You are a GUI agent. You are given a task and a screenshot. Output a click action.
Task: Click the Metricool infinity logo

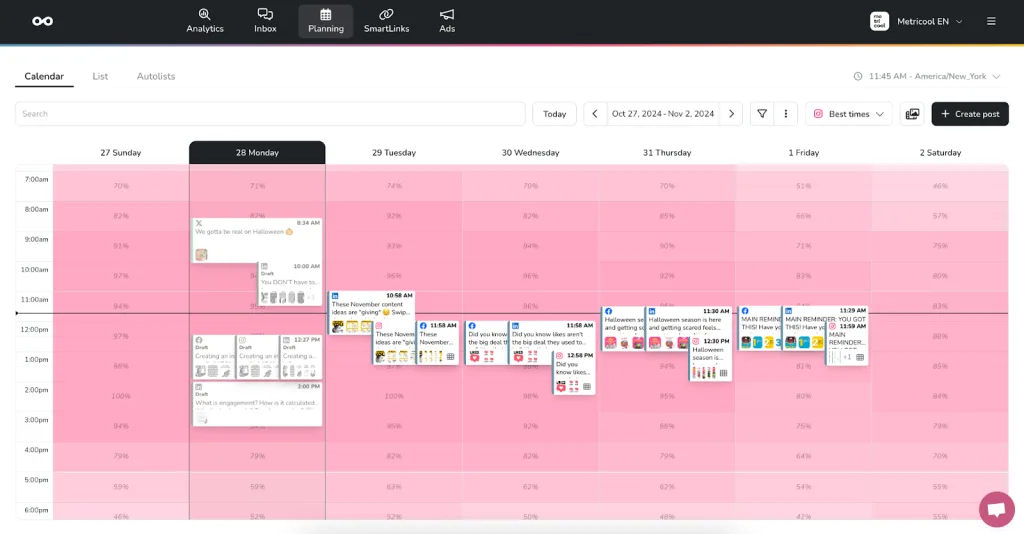tap(42, 21)
